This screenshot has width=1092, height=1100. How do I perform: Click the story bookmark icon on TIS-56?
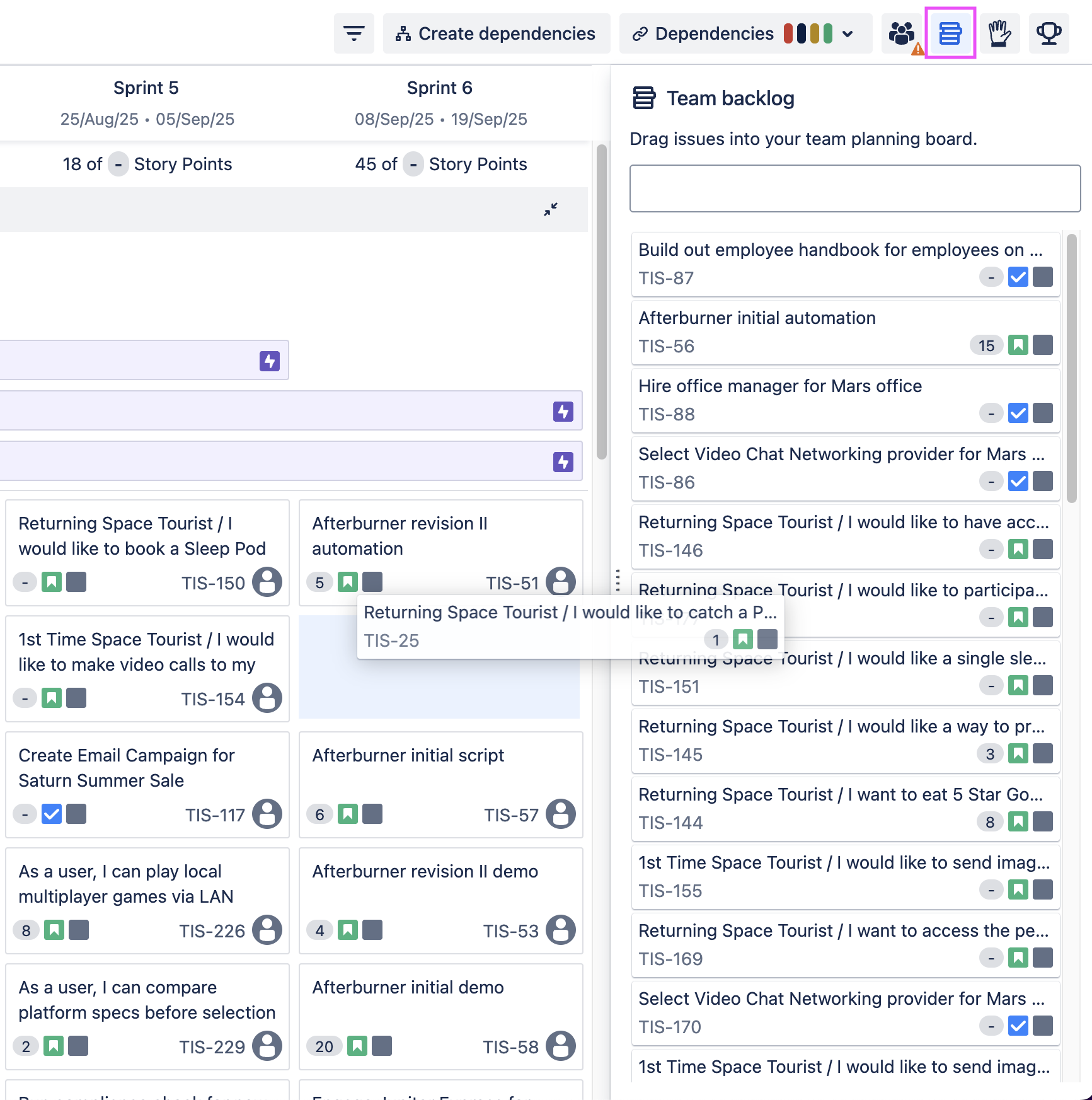[1018, 345]
